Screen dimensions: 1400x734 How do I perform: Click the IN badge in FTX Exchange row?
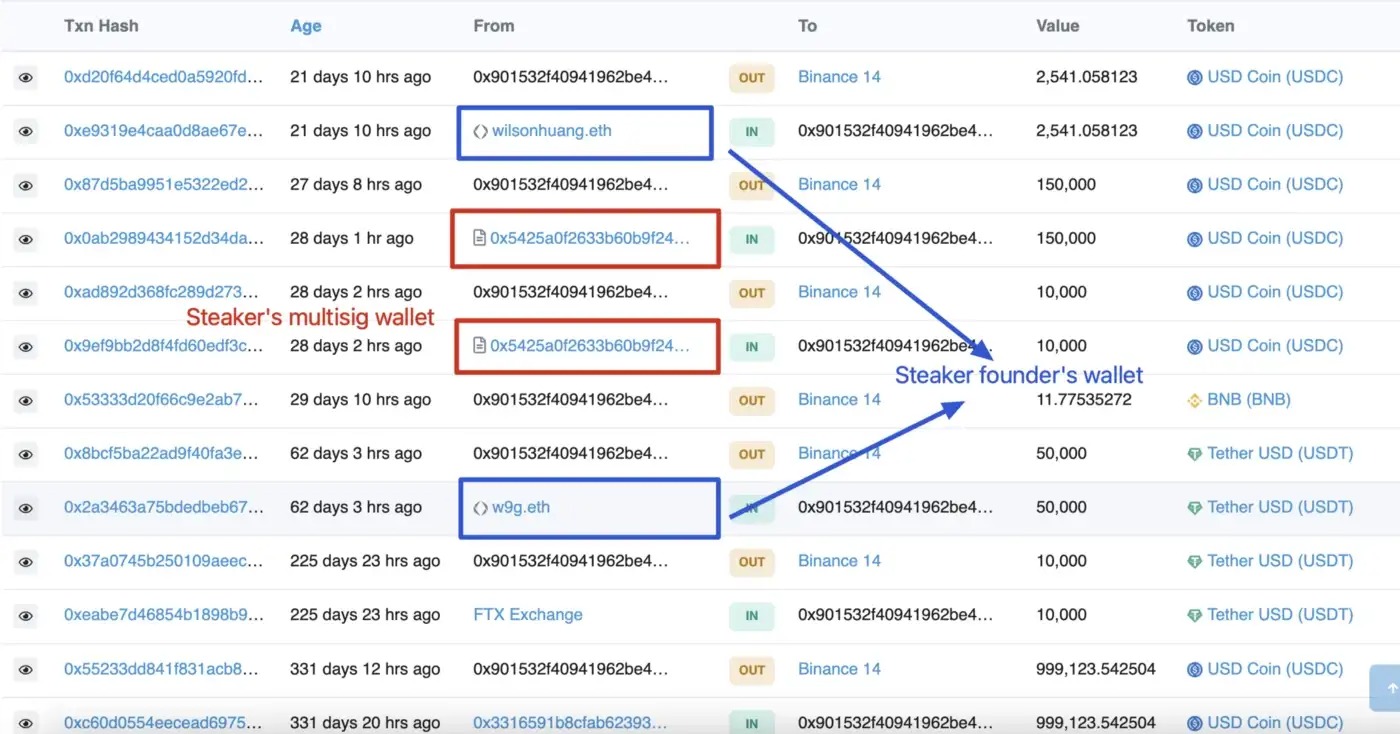pyautogui.click(x=752, y=616)
